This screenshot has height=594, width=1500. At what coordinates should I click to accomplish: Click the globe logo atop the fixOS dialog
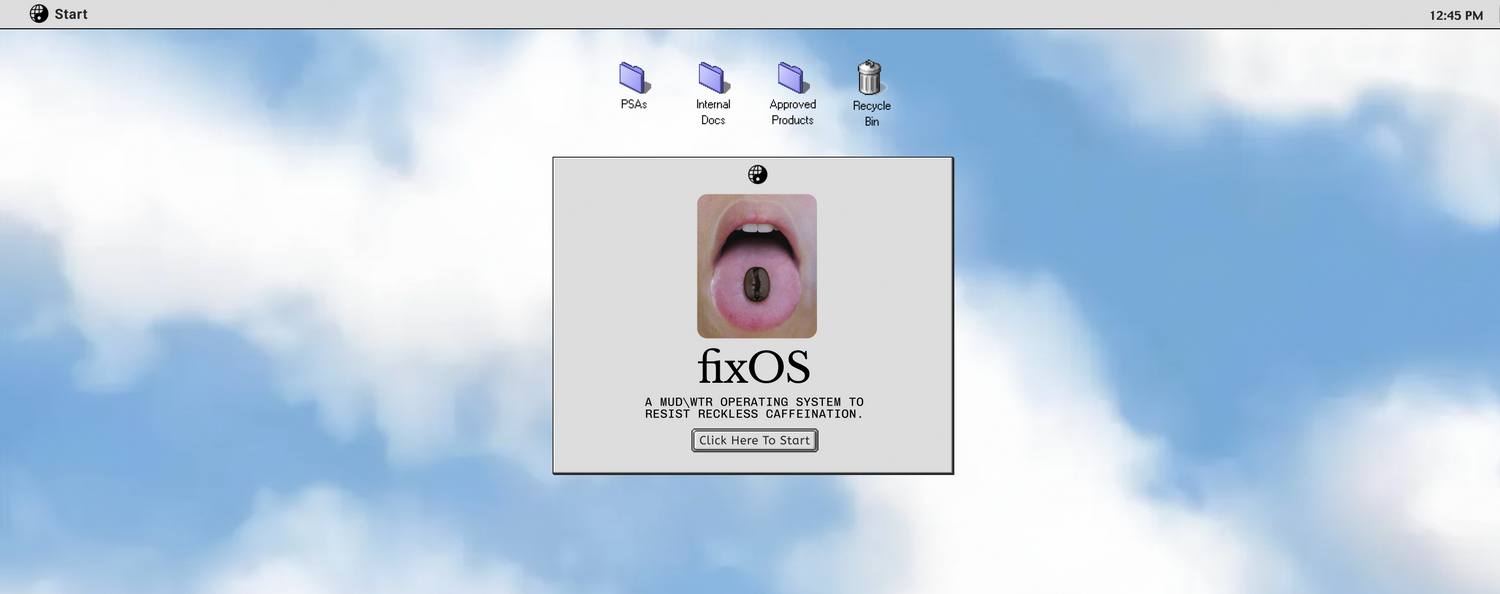pos(757,175)
